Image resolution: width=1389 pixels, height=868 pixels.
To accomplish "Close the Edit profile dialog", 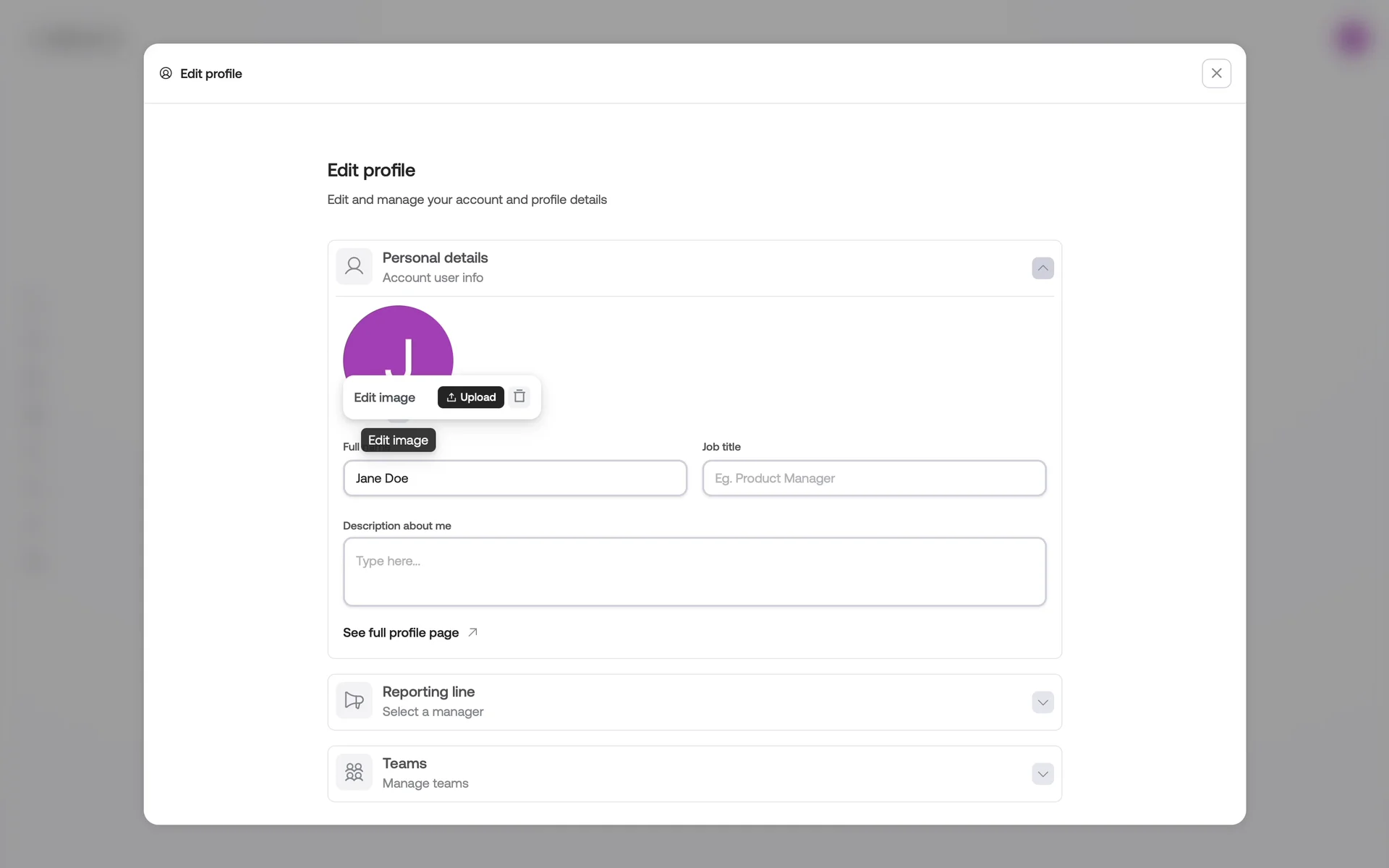I will [1216, 73].
